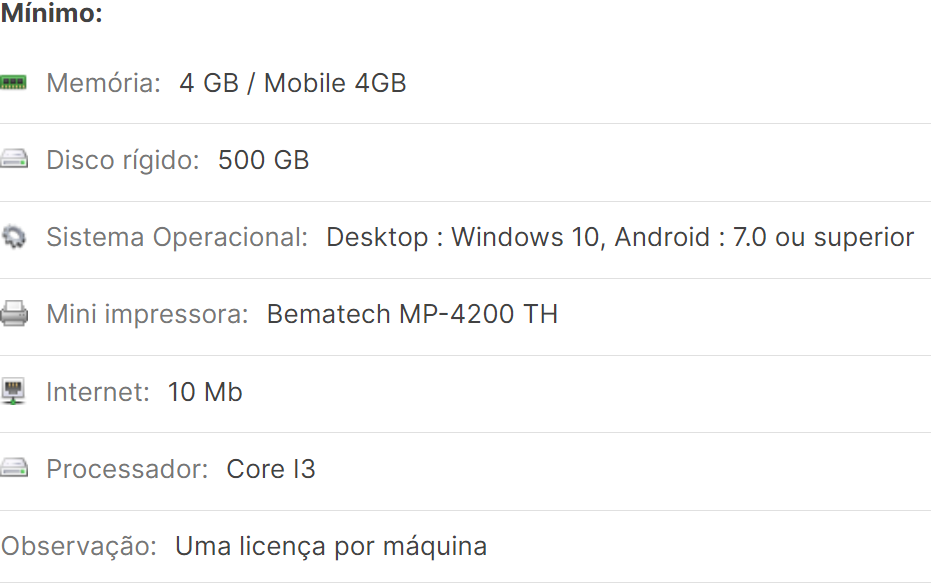Click the 500 GB value
Screen dimensions: 931x585
tap(264, 160)
